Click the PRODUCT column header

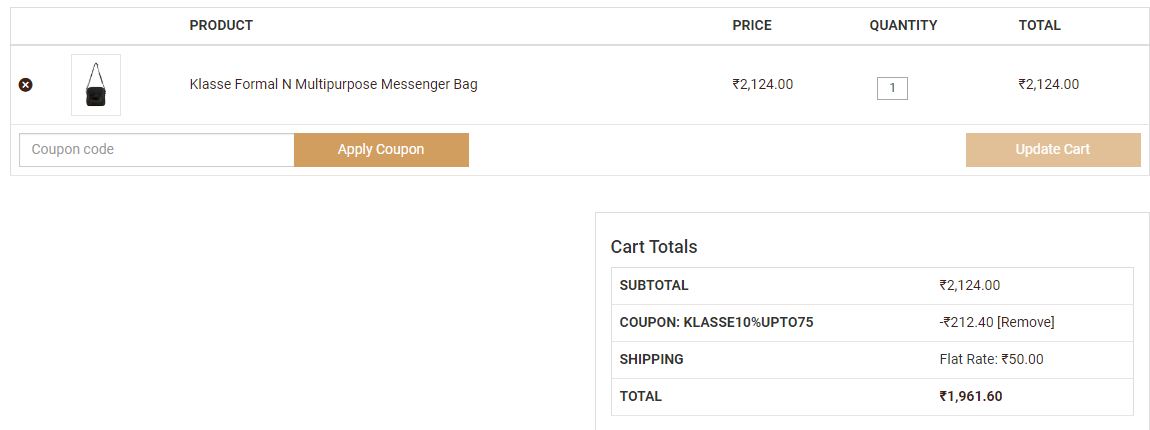click(221, 25)
